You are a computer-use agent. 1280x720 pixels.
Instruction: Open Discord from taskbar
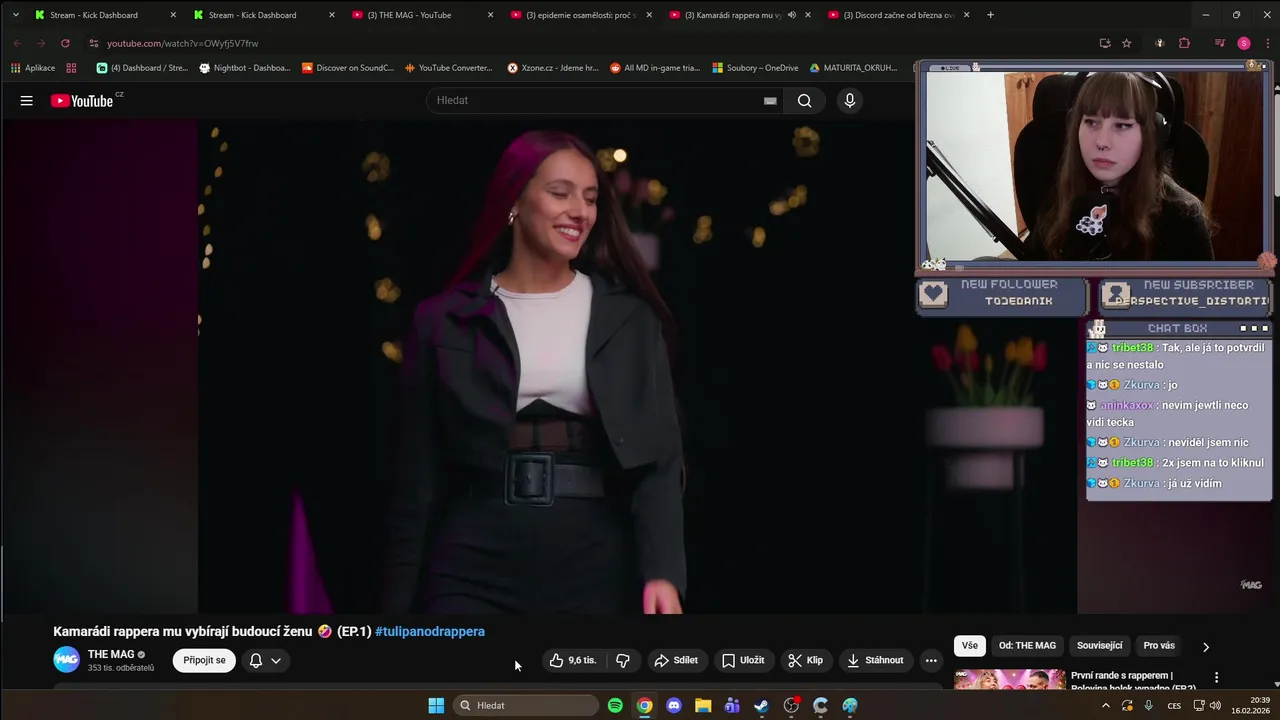click(x=674, y=705)
